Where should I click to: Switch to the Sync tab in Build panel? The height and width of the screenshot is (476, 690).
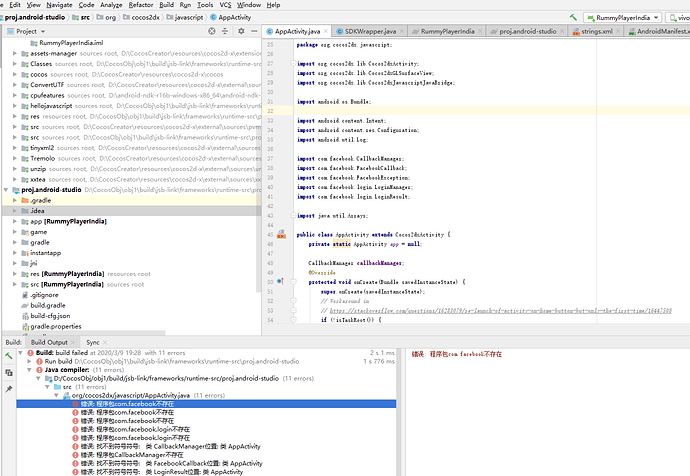(x=92, y=342)
